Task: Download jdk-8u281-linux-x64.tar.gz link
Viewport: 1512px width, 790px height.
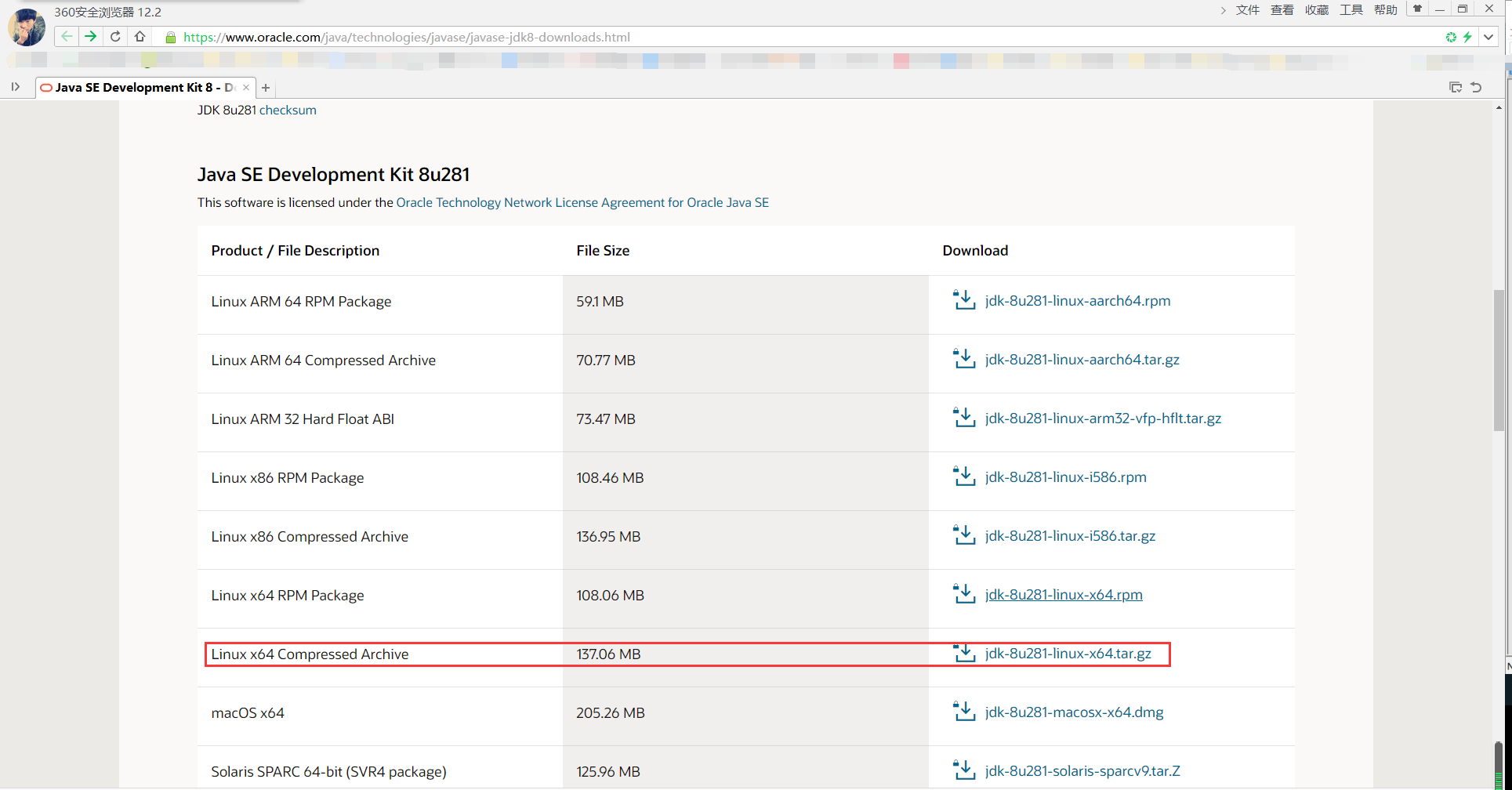Action: [x=1068, y=654]
